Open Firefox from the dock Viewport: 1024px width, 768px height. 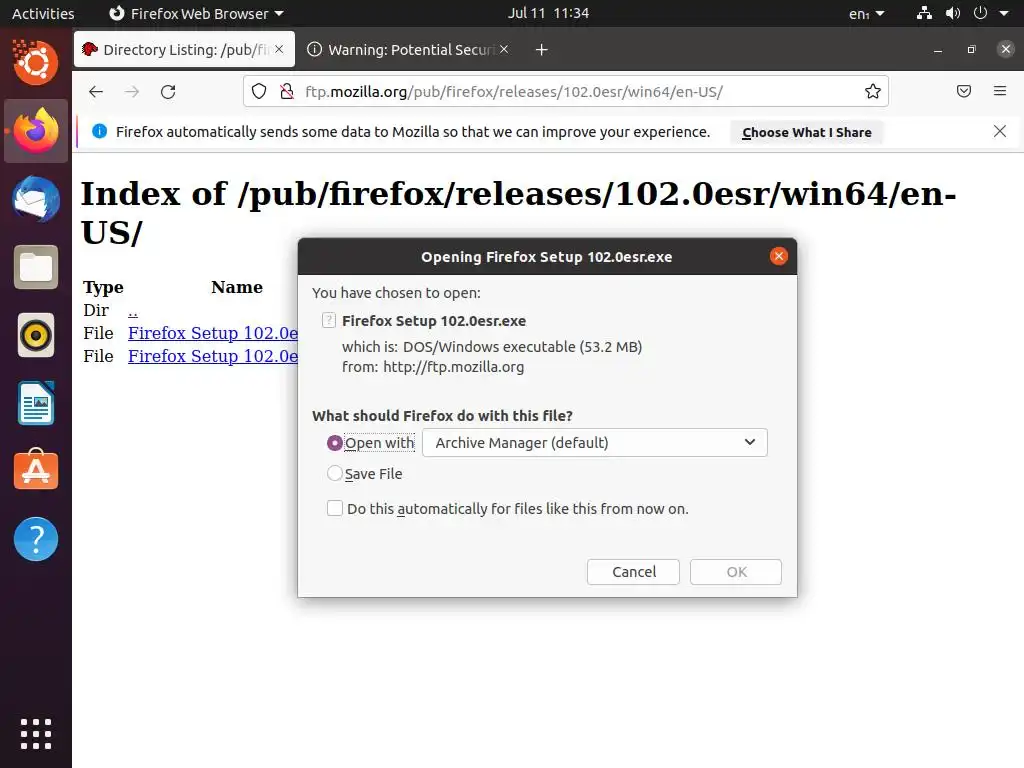pos(35,131)
